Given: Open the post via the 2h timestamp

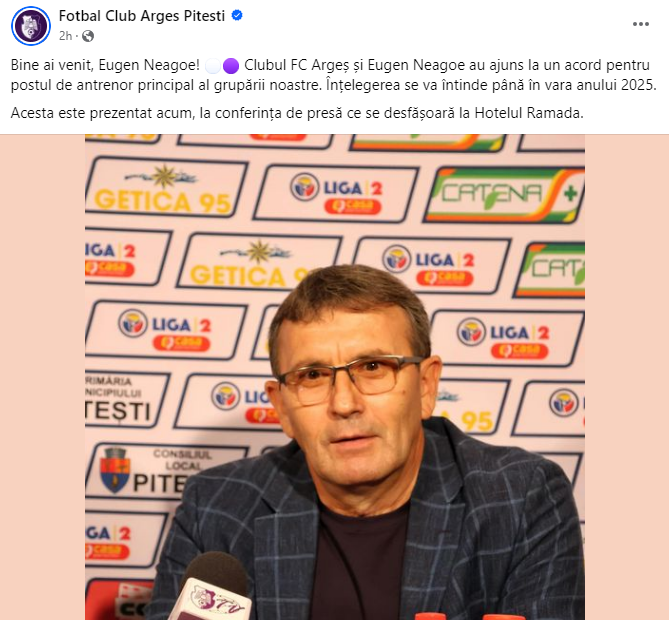Looking at the screenshot, I should (x=65, y=36).
